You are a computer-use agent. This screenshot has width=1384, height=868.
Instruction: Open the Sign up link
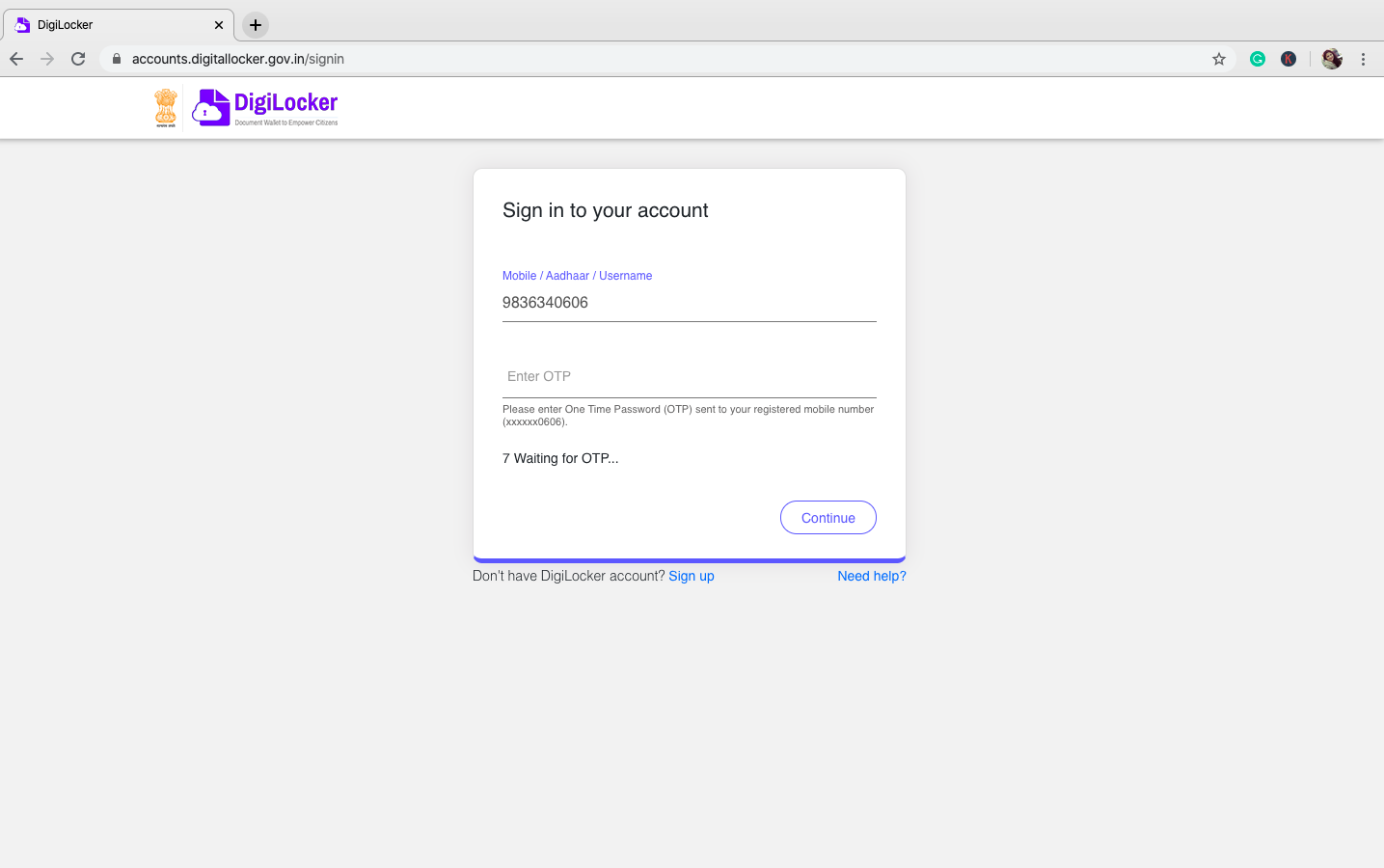pos(692,576)
